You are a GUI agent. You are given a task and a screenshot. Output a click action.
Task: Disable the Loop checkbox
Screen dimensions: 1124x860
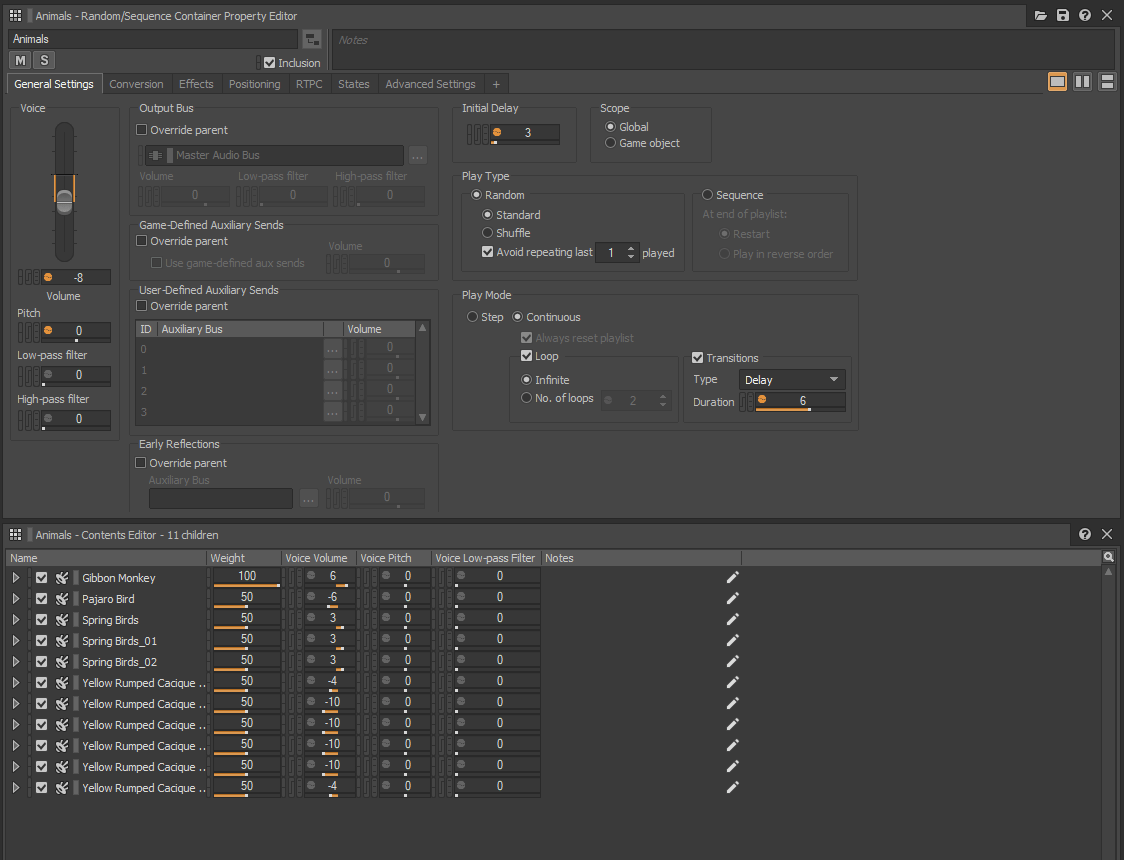[527, 356]
